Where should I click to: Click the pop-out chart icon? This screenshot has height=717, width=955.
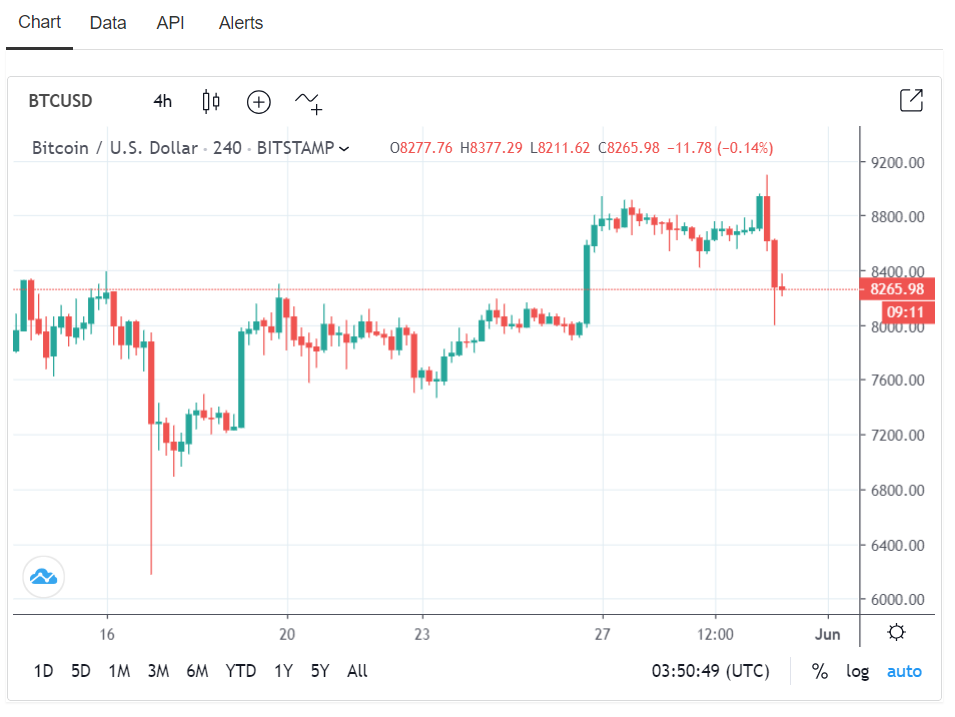[x=911, y=100]
